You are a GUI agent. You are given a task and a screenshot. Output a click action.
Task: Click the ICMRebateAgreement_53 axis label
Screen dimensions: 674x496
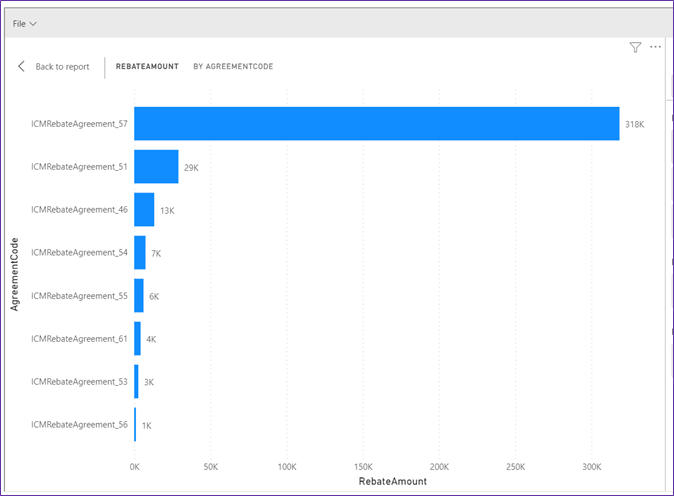(79, 382)
